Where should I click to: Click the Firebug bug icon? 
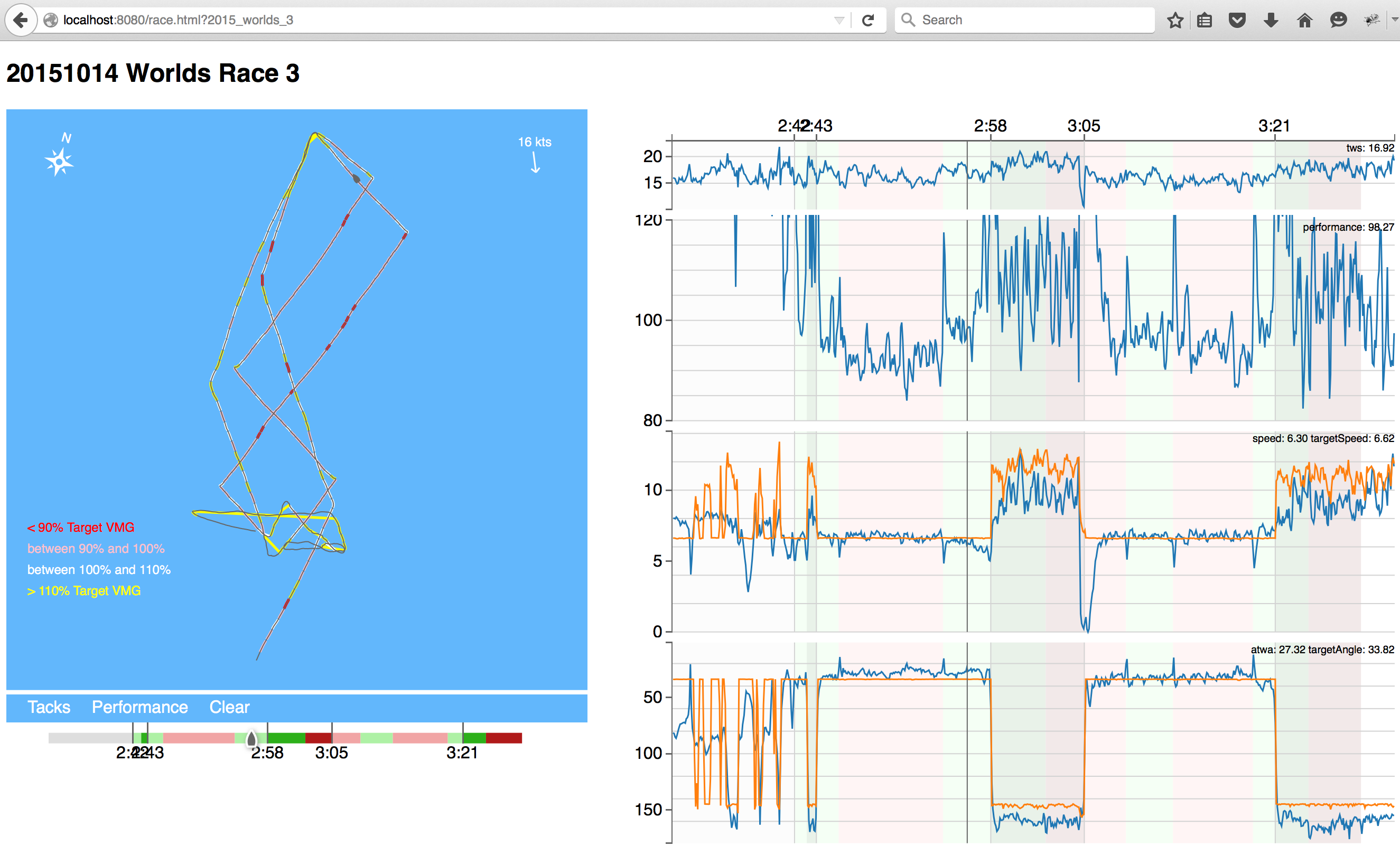pyautogui.click(x=1371, y=21)
